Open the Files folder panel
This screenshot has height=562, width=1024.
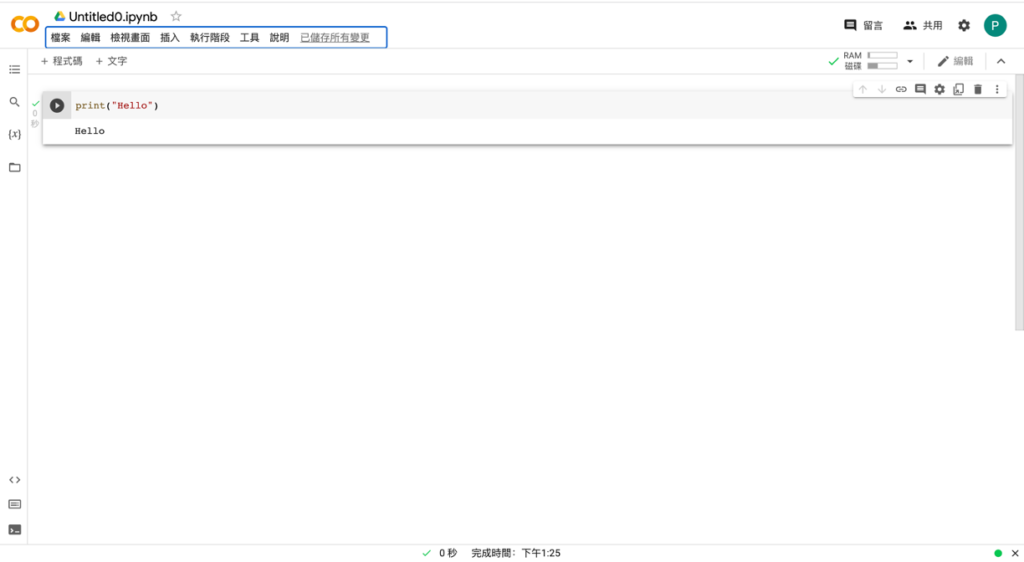coord(14,167)
